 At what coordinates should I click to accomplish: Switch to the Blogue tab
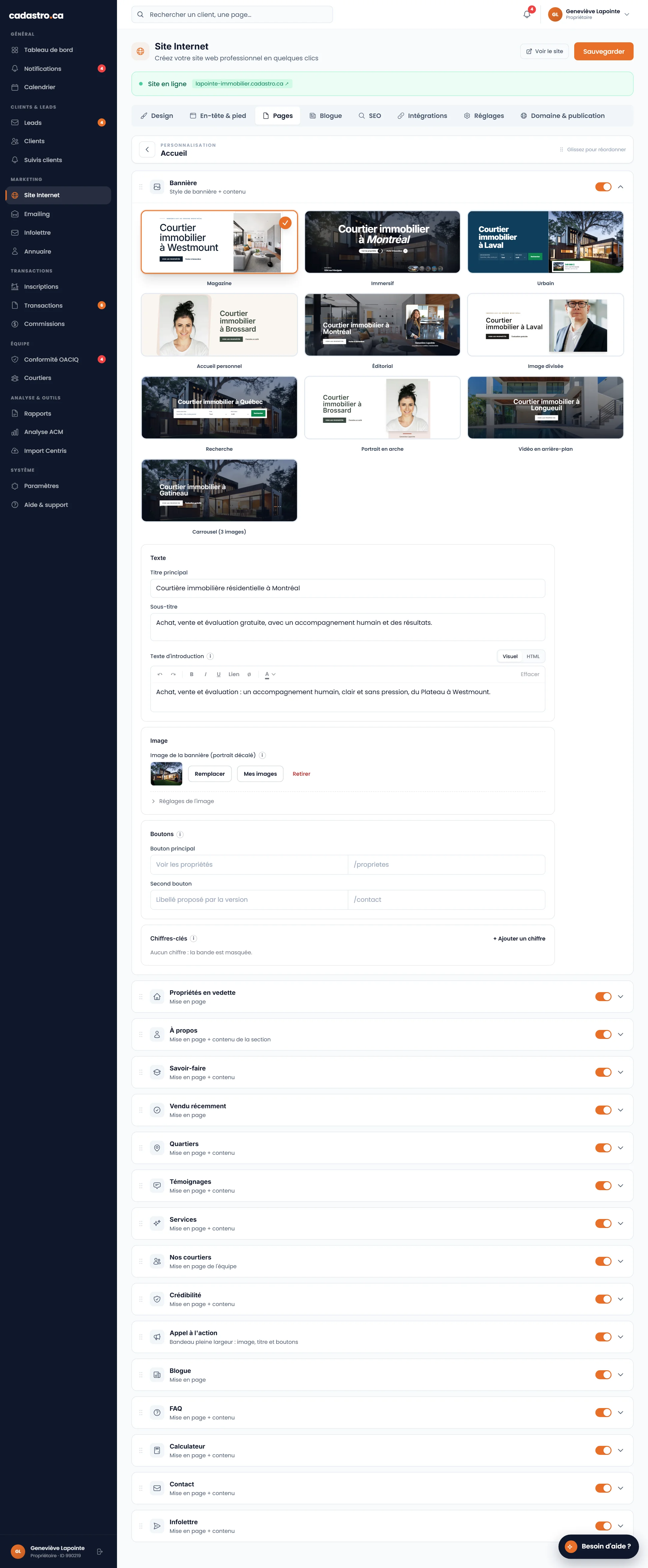click(325, 116)
